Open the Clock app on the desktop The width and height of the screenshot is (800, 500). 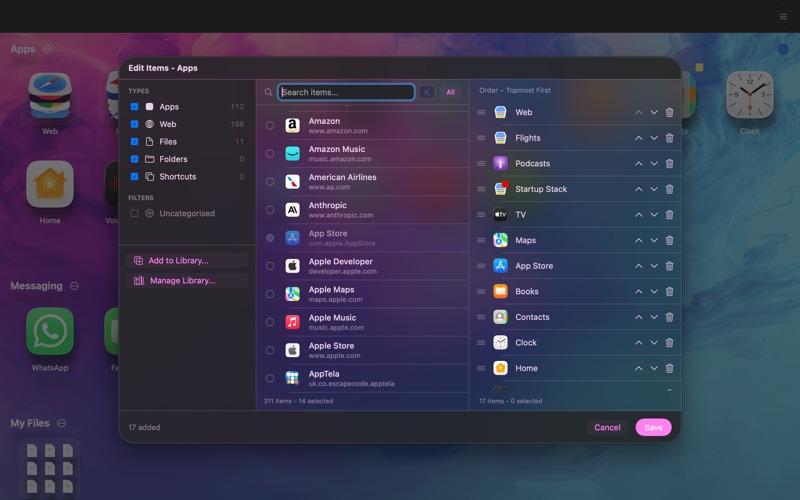(749, 95)
